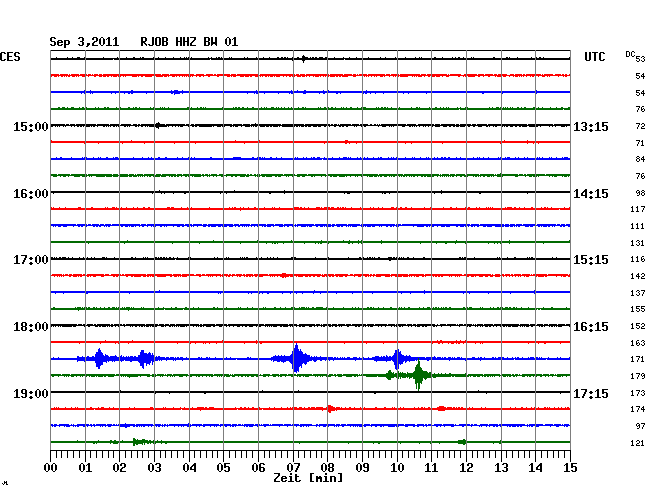Click the DC value 84
Viewport: 650px width, 494px height.
pos(640,159)
